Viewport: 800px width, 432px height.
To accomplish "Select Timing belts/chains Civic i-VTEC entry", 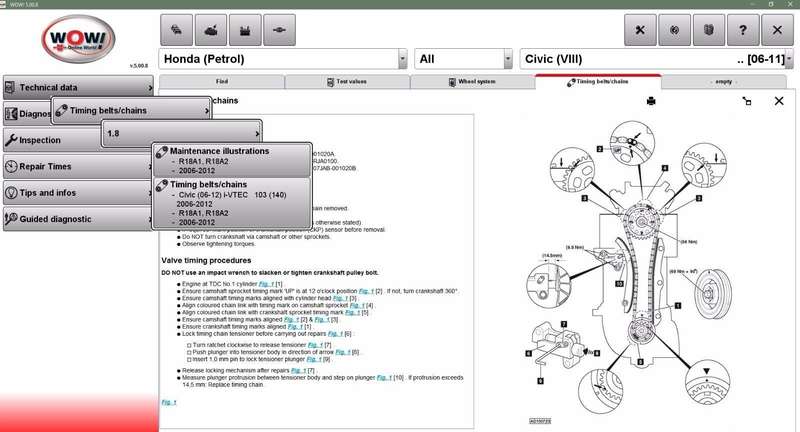I will (x=232, y=203).
